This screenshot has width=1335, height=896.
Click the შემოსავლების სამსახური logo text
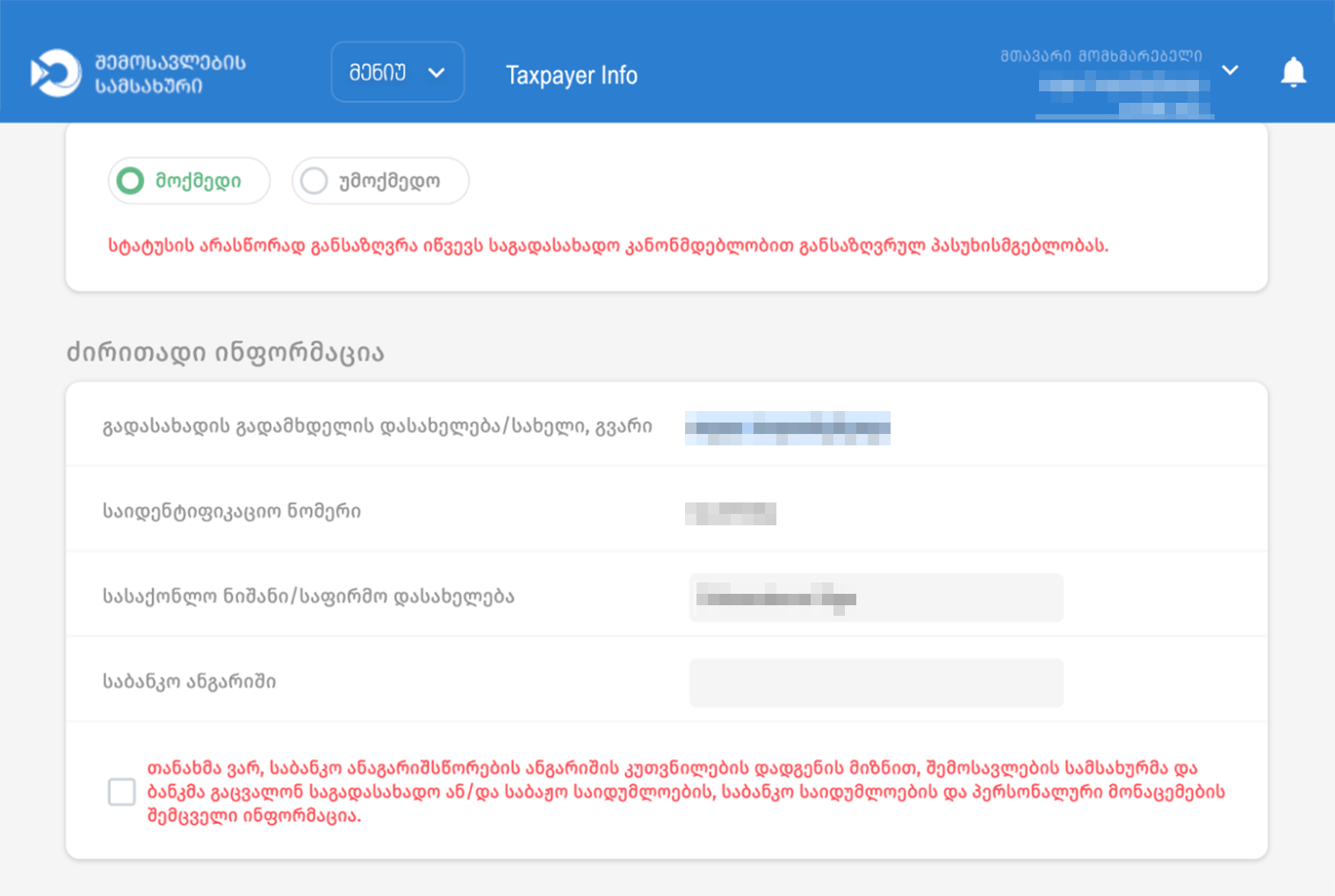(170, 74)
